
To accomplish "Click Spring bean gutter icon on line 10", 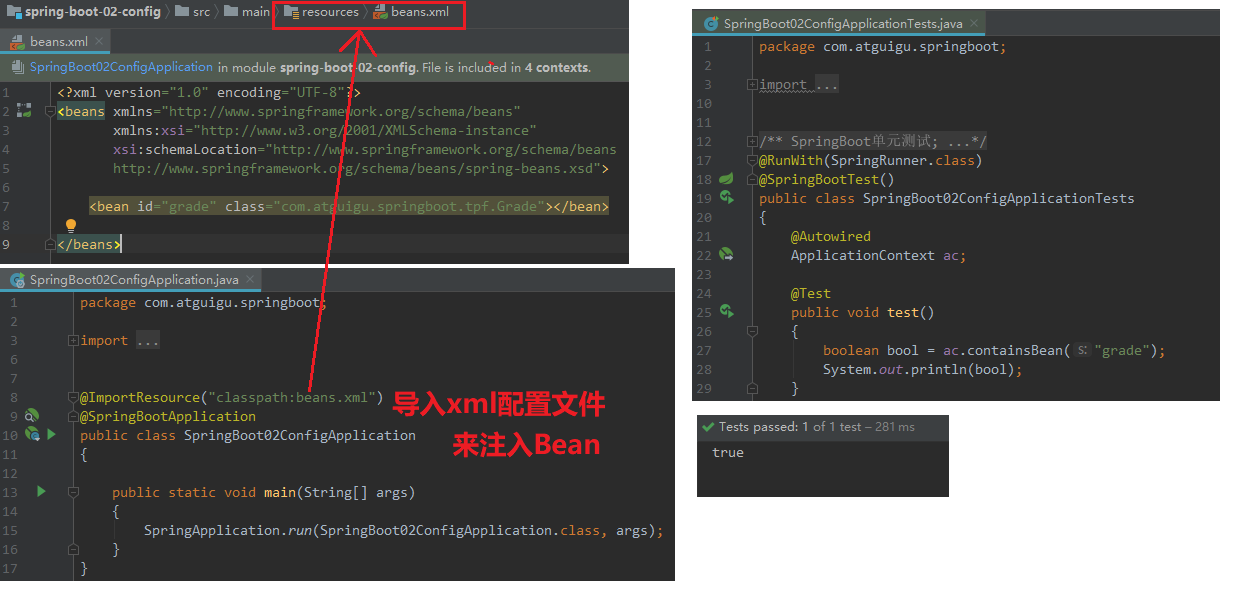I will point(32,435).
